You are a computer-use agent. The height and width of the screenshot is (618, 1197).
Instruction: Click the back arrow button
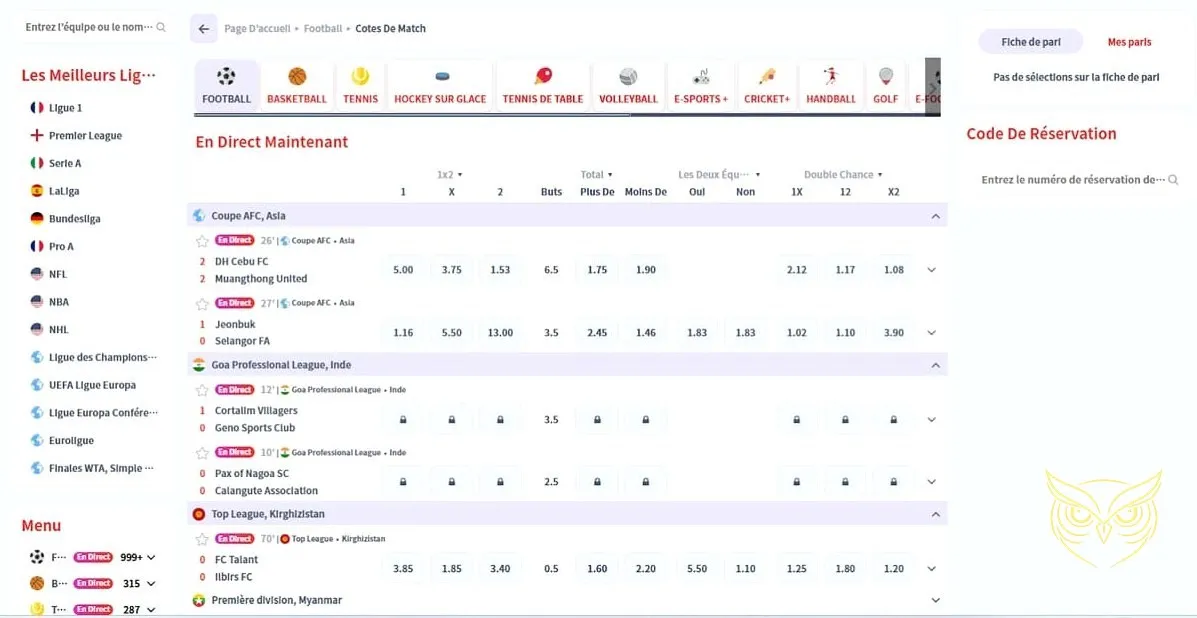point(204,29)
